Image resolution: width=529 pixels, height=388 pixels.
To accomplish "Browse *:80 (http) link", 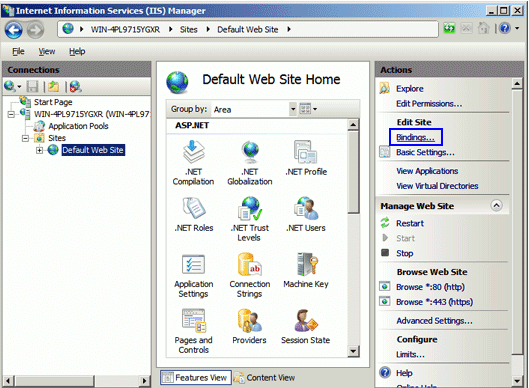I will [x=430, y=287].
